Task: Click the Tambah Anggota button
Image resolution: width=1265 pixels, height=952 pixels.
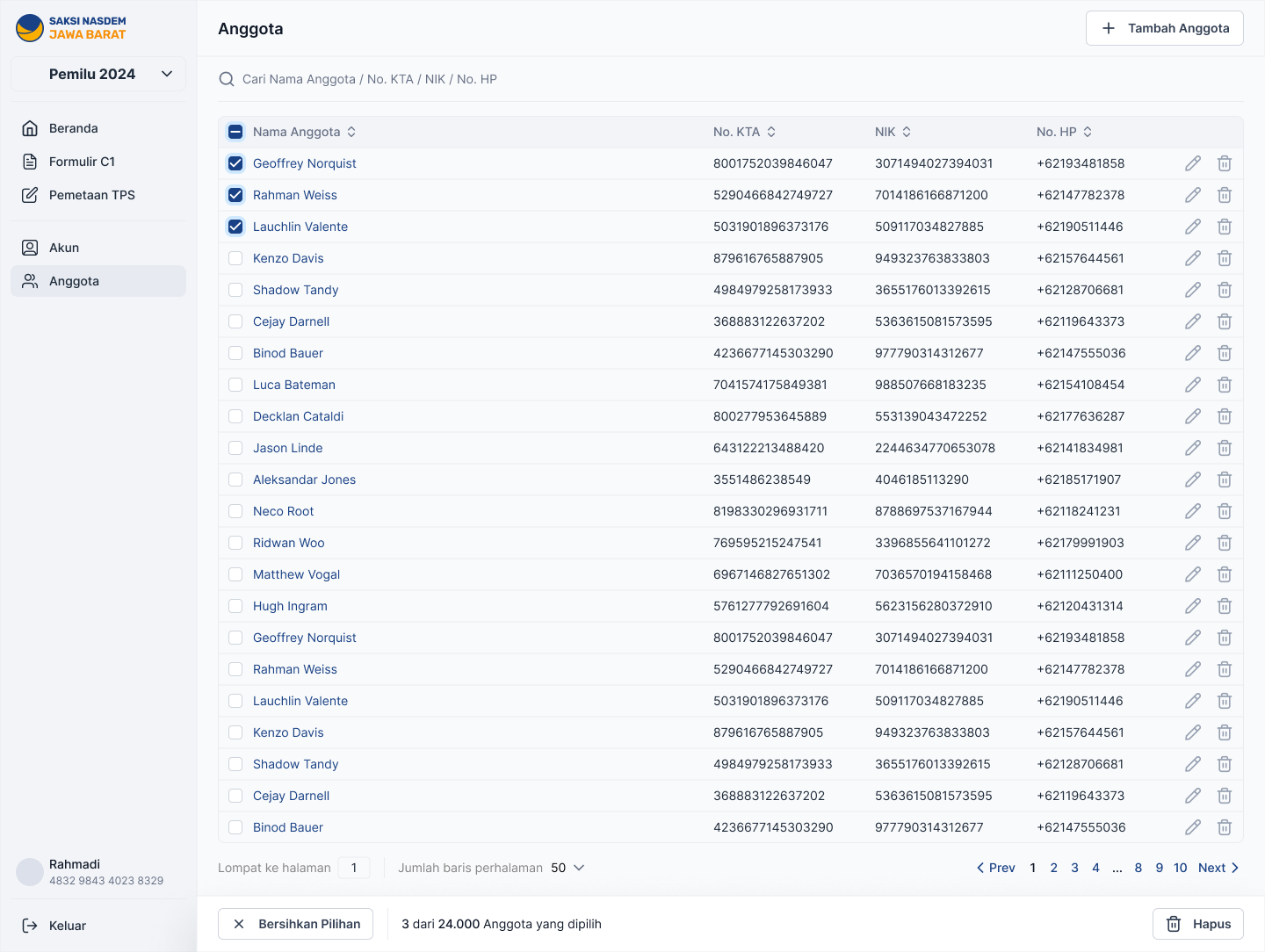Action: point(1165,28)
